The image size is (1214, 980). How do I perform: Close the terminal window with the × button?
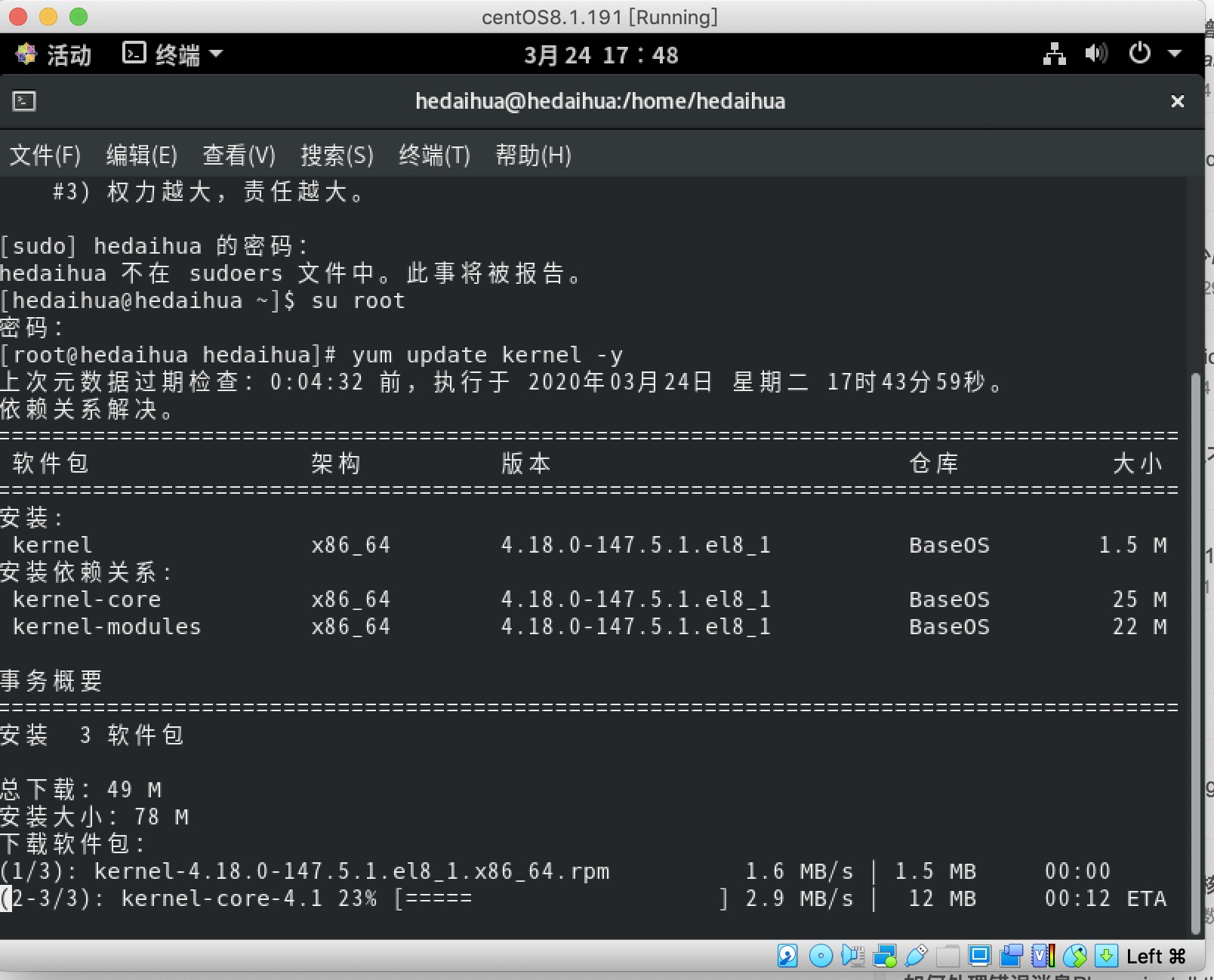pos(1177,100)
